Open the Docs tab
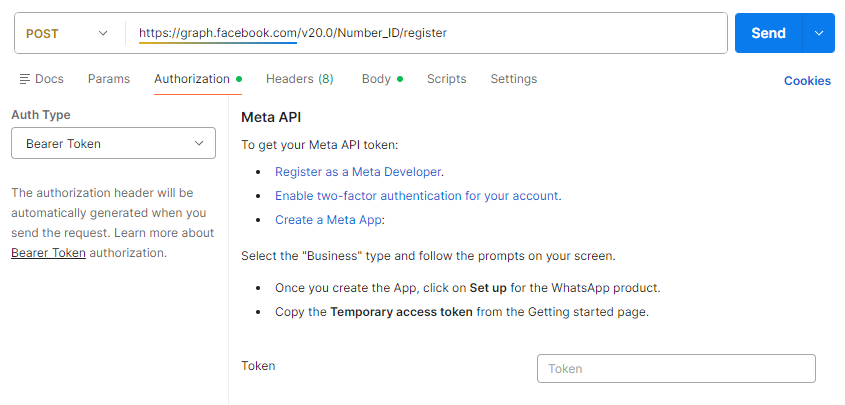This screenshot has height=405, width=845. (41, 79)
